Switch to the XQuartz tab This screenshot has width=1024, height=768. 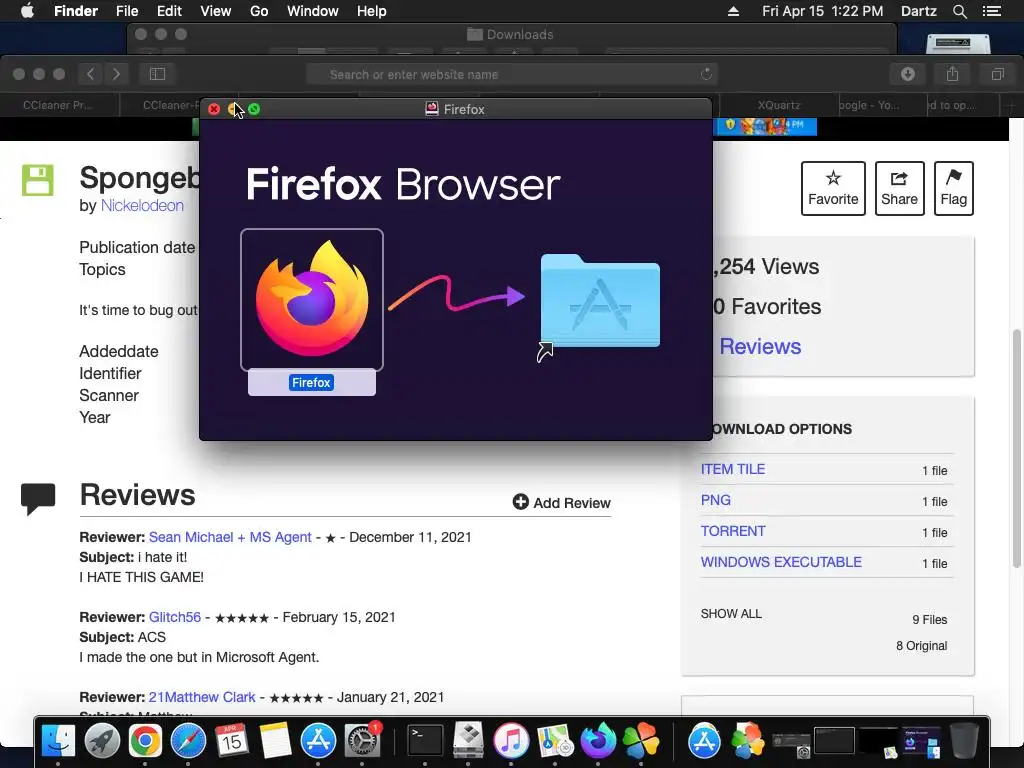click(778, 105)
